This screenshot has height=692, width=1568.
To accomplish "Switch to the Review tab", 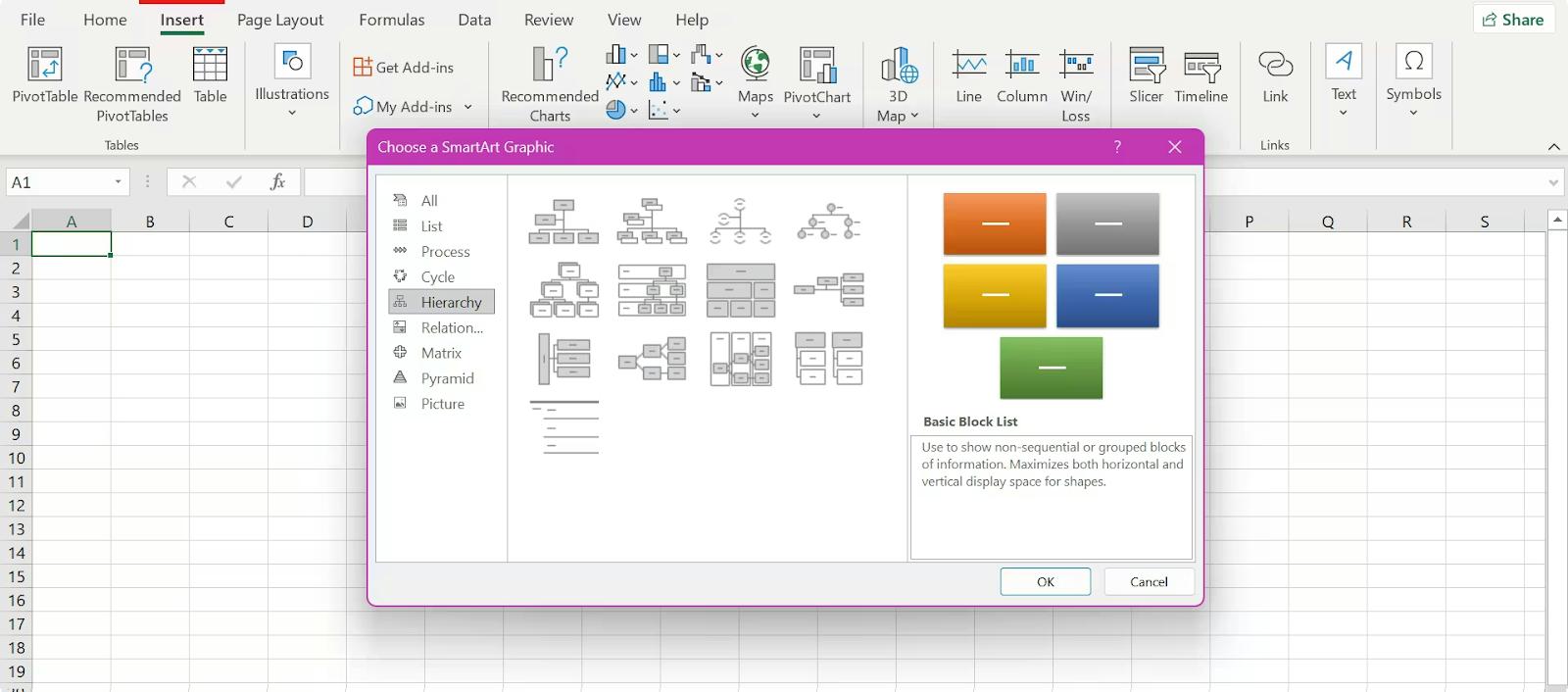I will (x=549, y=20).
